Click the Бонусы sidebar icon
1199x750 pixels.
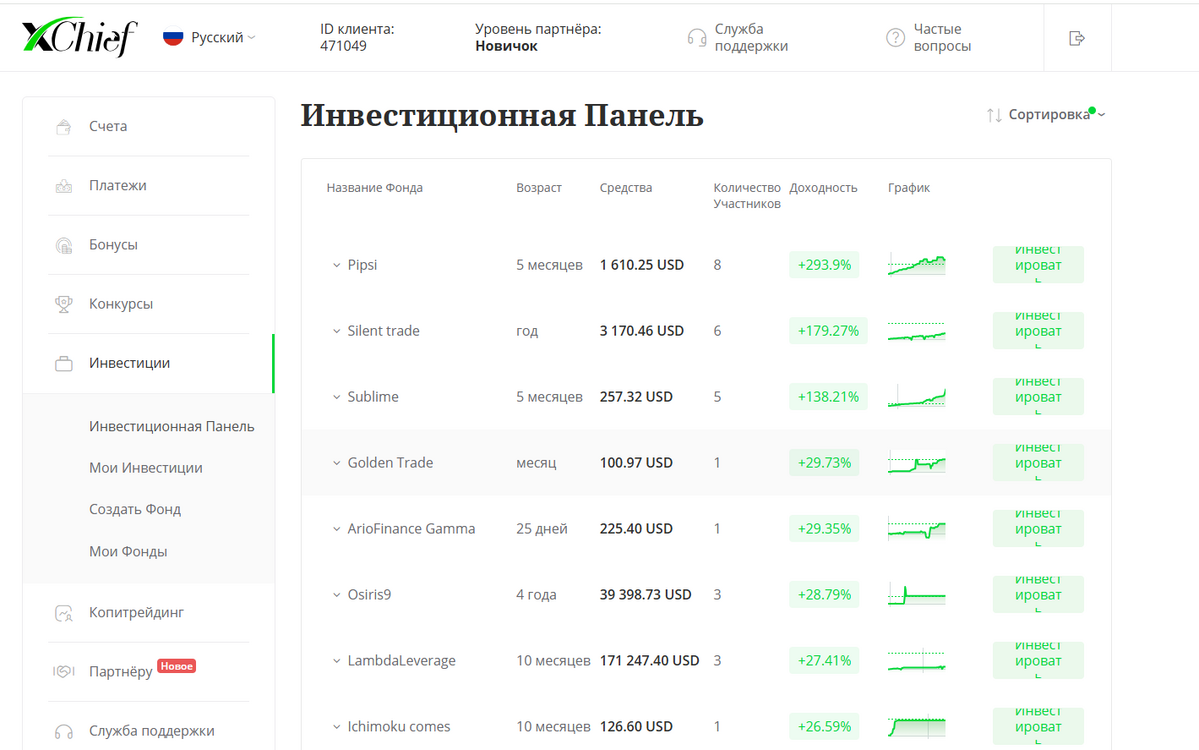click(64, 245)
